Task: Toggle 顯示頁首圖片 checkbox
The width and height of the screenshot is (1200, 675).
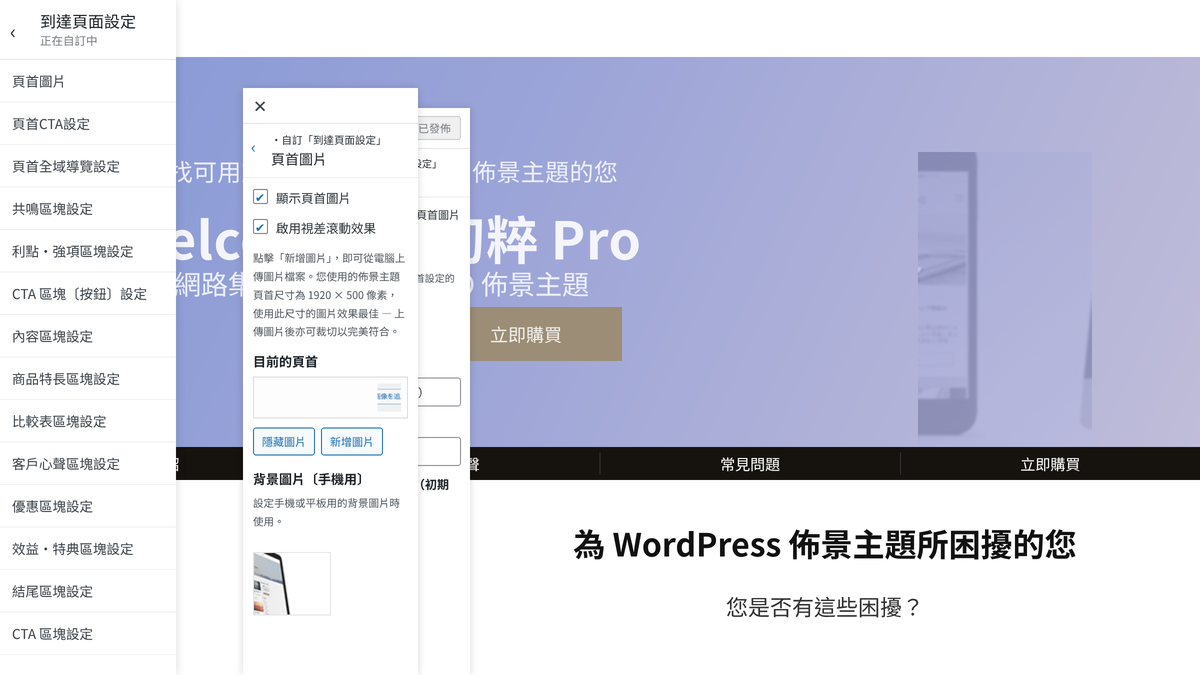Action: (261, 197)
